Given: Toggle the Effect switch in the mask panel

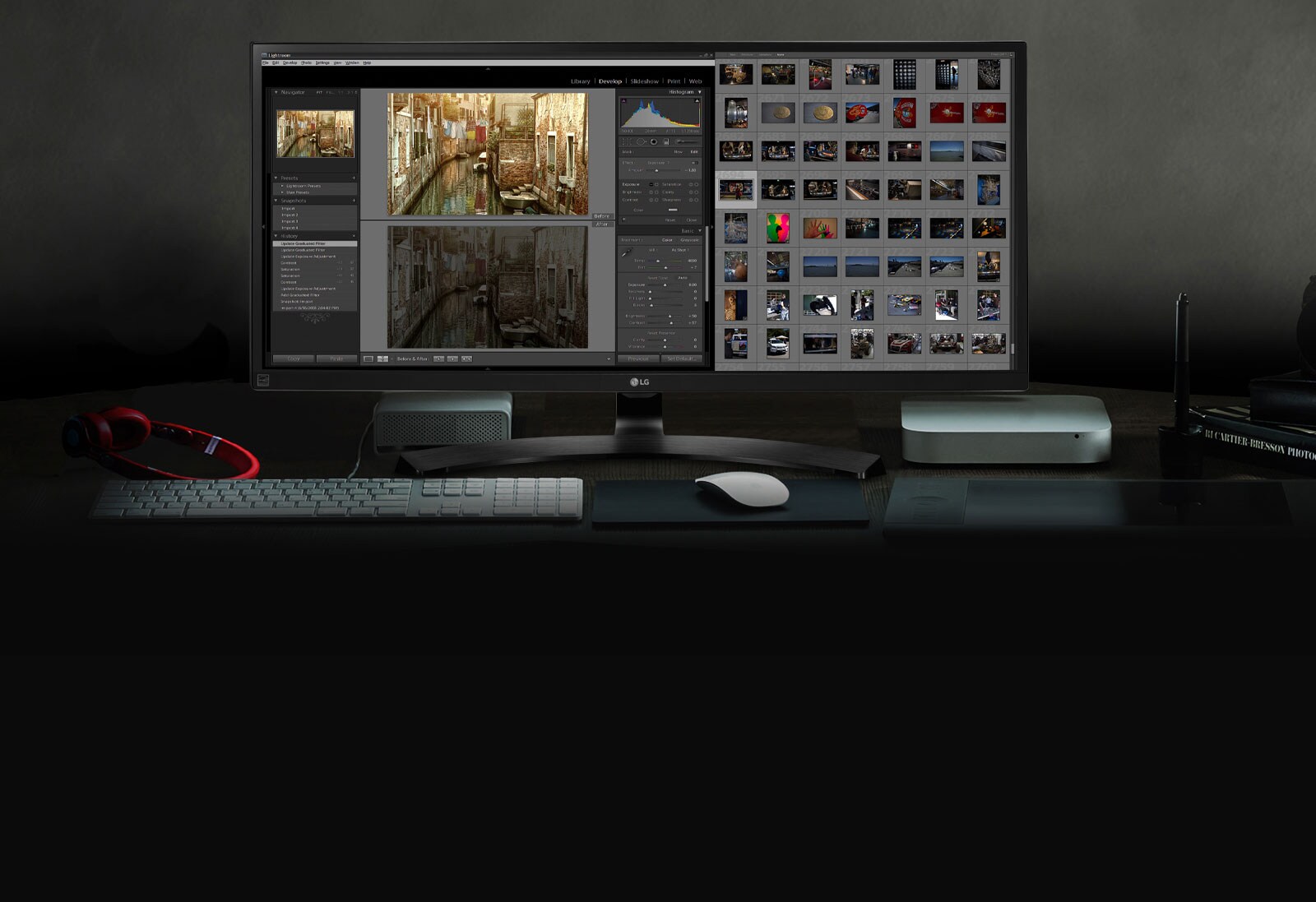Looking at the screenshot, I should pos(695,163).
